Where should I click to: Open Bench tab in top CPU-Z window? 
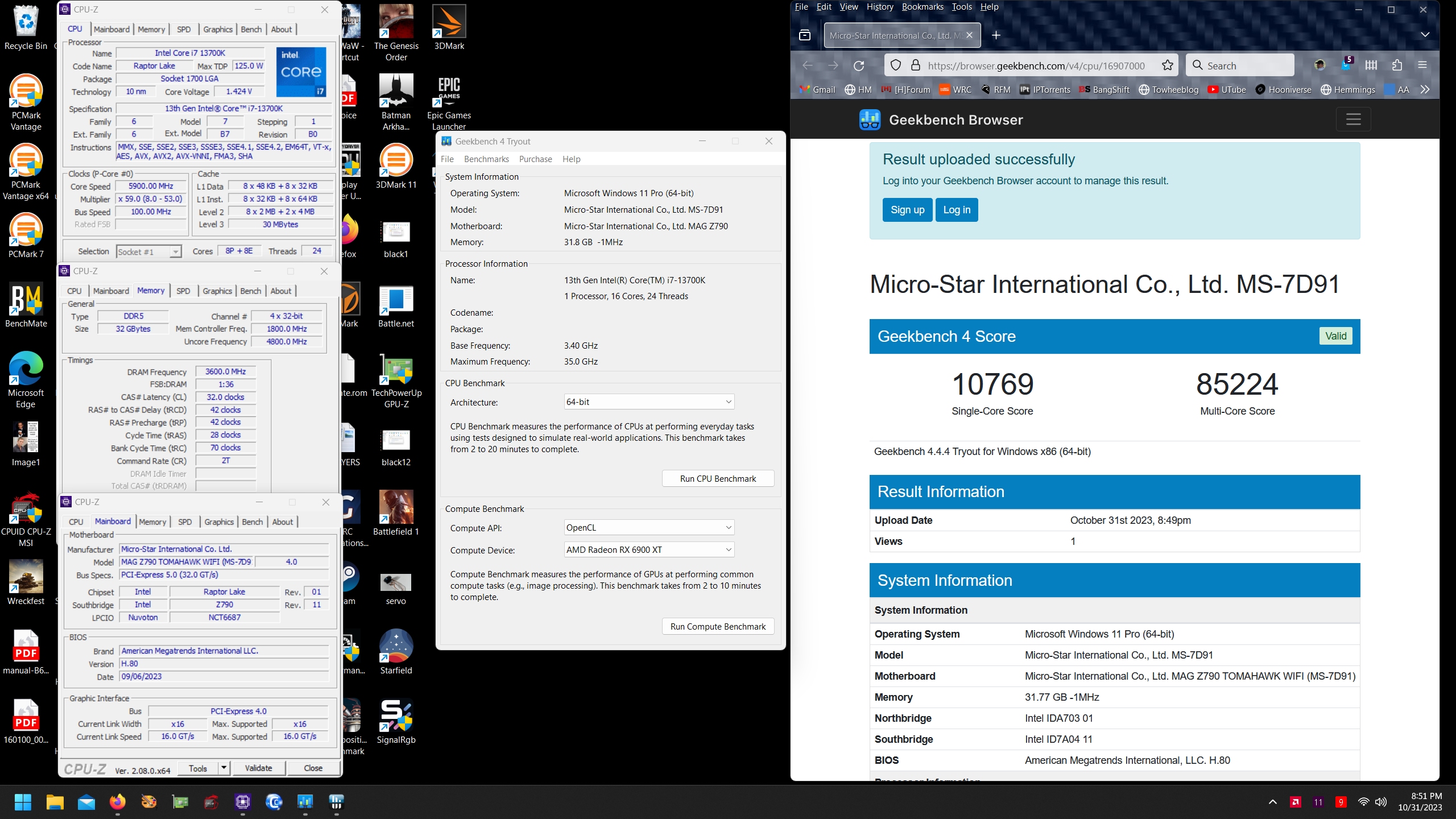tap(251, 30)
